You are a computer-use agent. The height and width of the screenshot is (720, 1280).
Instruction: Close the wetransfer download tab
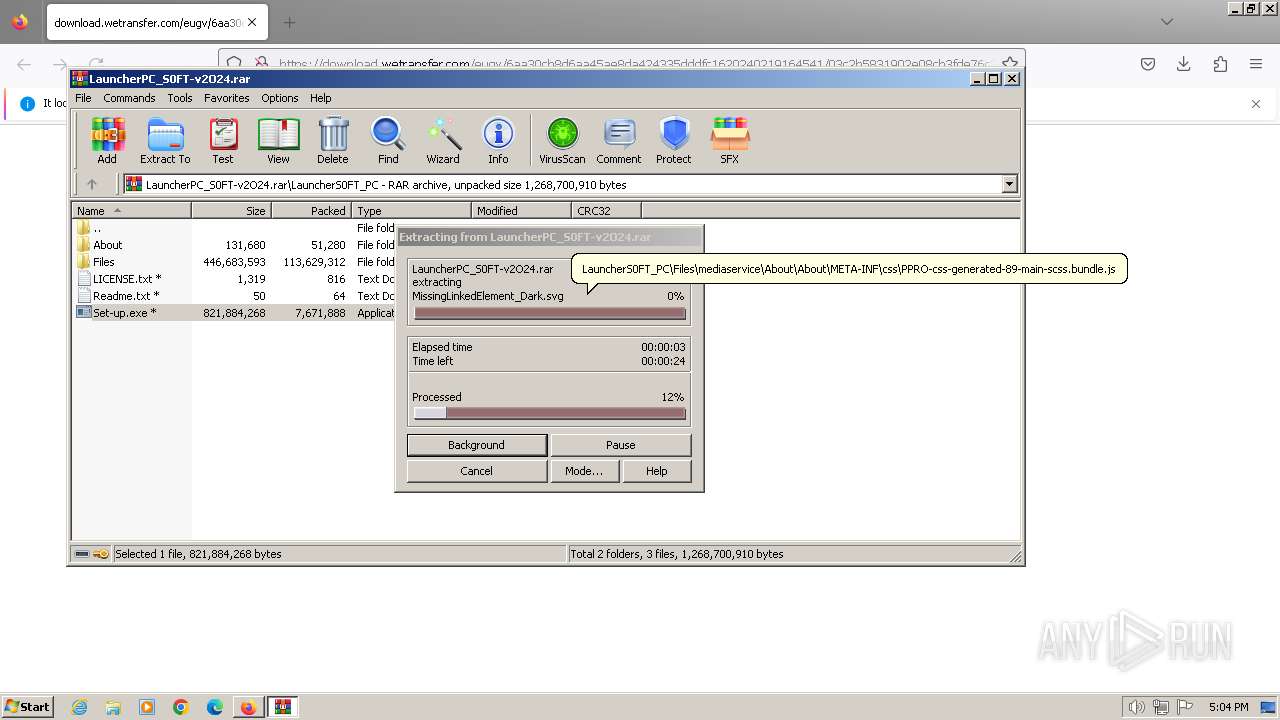pos(251,22)
